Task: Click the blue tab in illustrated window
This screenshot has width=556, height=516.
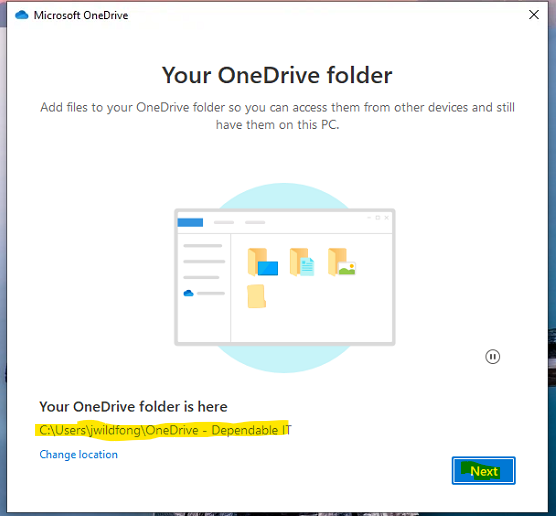Action: tap(190, 222)
